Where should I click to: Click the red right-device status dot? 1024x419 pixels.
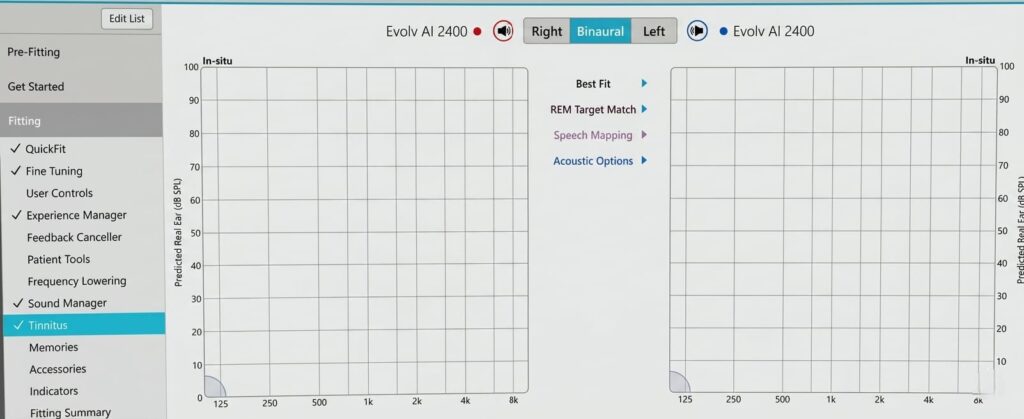tap(478, 32)
